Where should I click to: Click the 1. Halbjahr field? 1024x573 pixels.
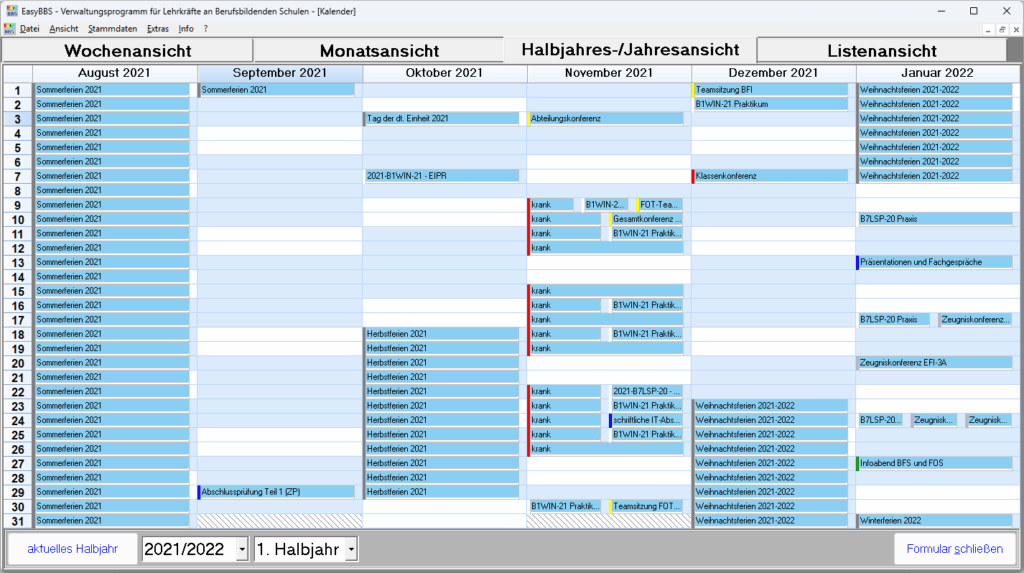click(x=300, y=549)
